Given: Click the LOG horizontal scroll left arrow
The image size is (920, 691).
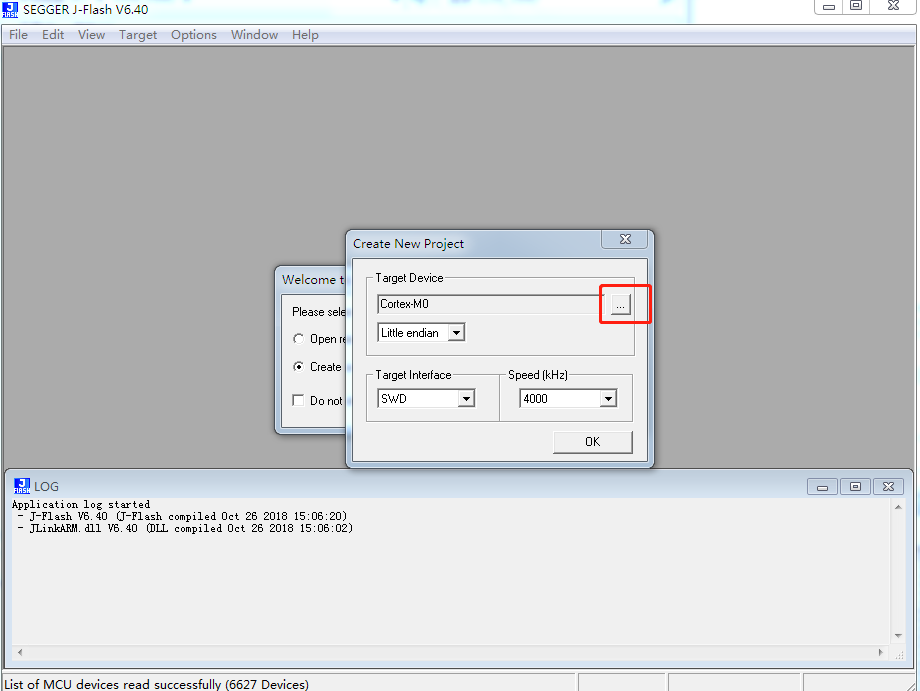Looking at the screenshot, I should coord(20,652).
